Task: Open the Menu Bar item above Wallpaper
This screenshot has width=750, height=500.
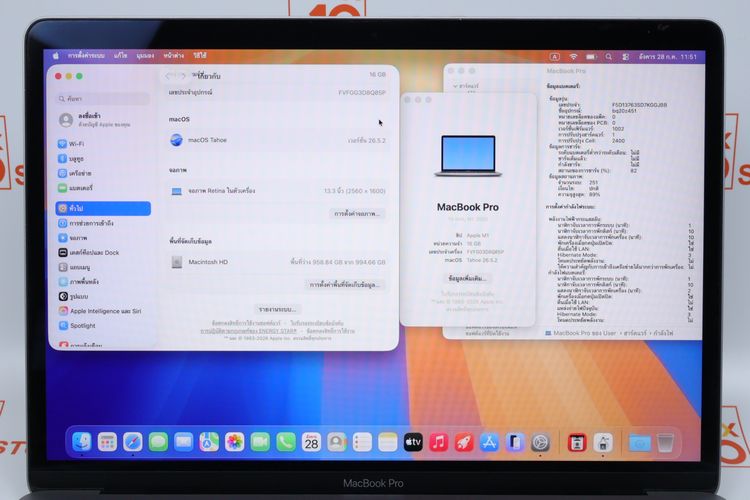Action: coord(75,267)
